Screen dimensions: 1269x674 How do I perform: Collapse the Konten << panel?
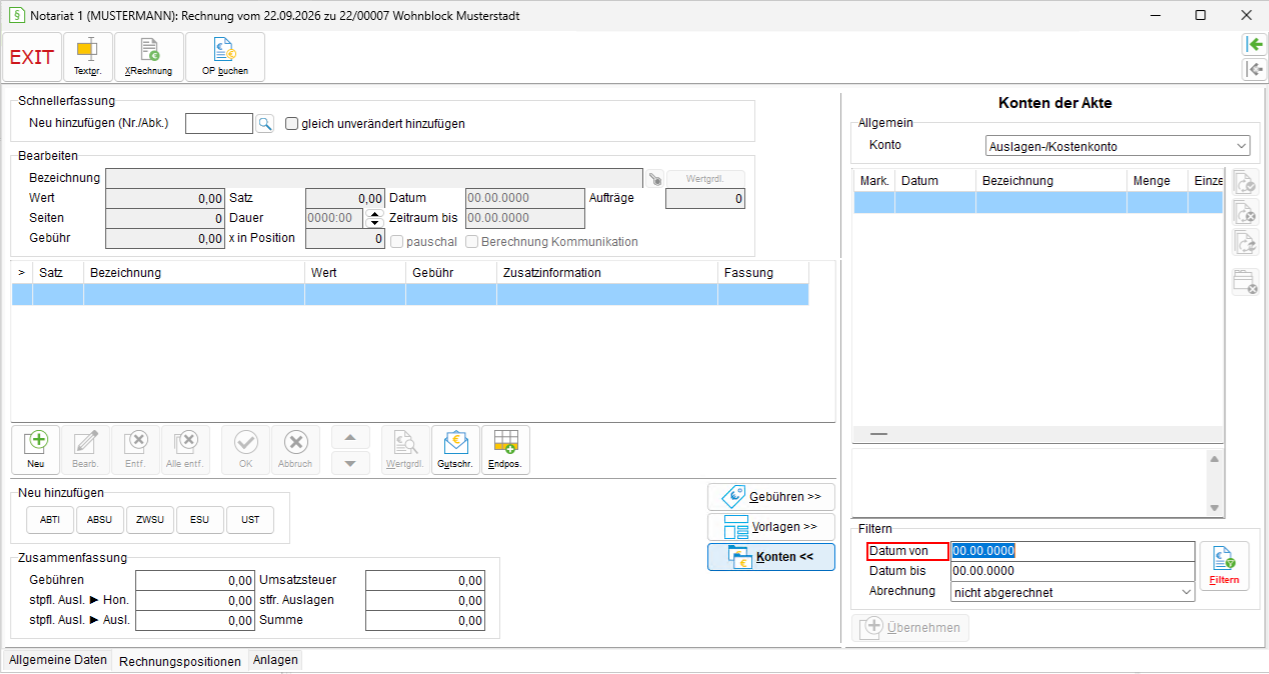(x=771, y=557)
